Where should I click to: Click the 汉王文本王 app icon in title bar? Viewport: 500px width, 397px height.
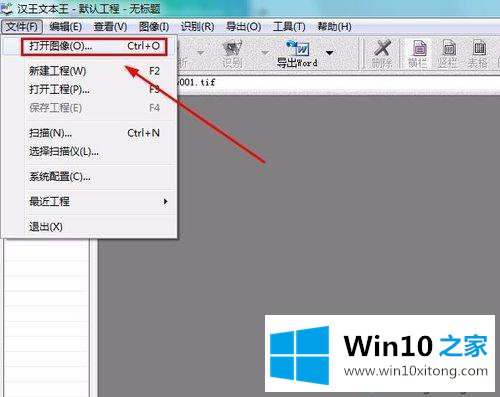tap(7, 8)
